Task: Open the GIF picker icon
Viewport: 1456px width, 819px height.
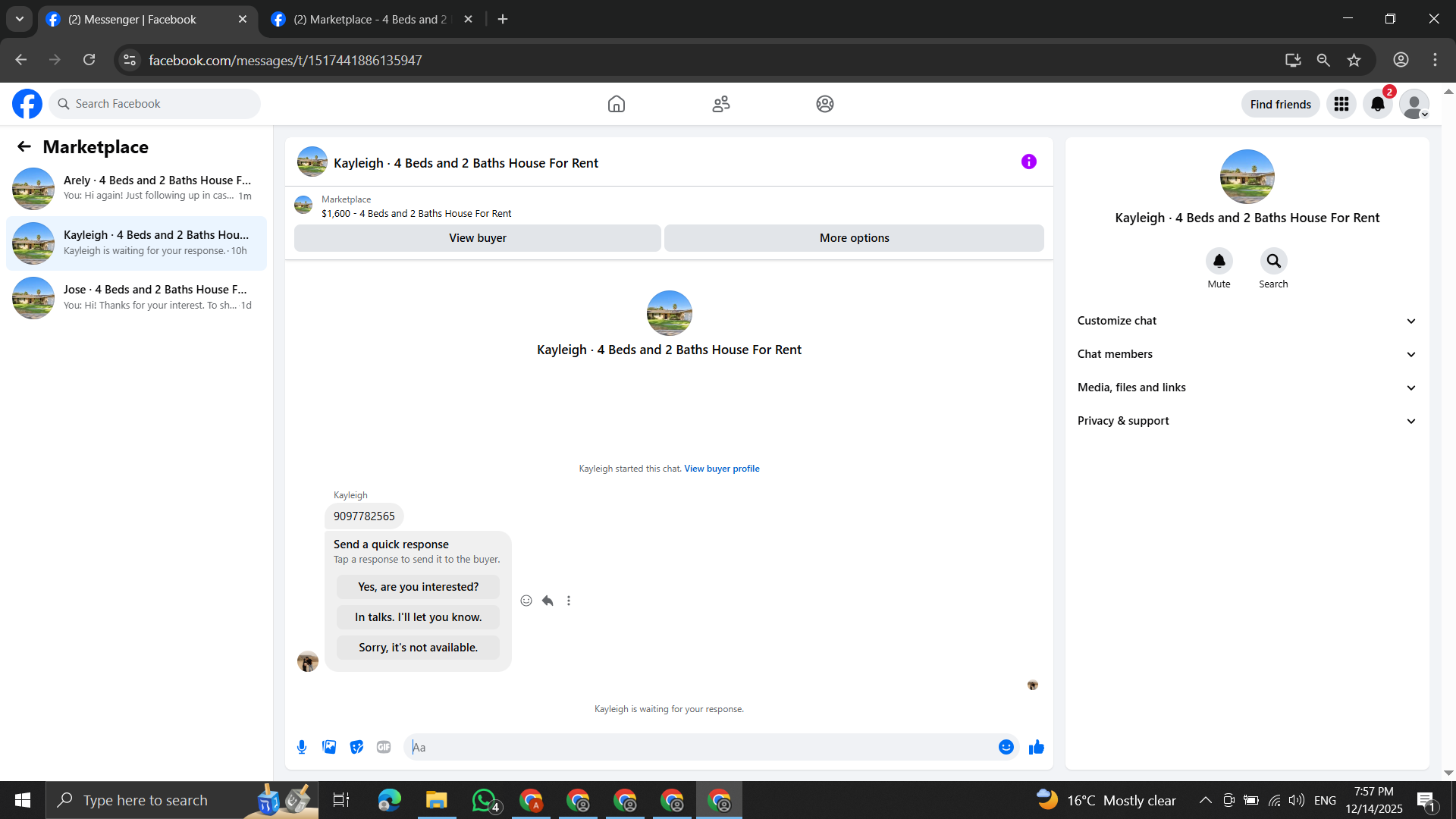Action: click(384, 747)
